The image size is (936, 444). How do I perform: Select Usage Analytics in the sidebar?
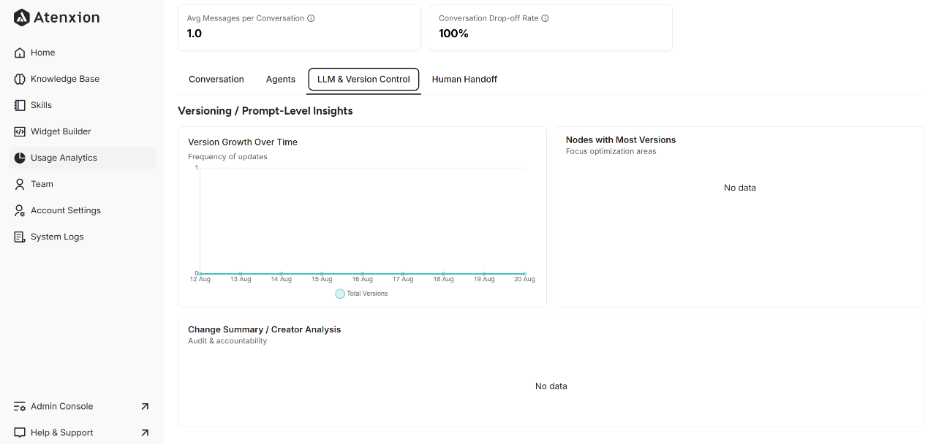(x=84, y=158)
